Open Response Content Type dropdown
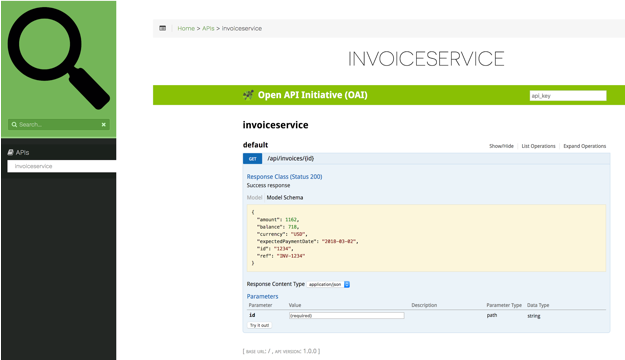This screenshot has width=625, height=360. point(329,284)
